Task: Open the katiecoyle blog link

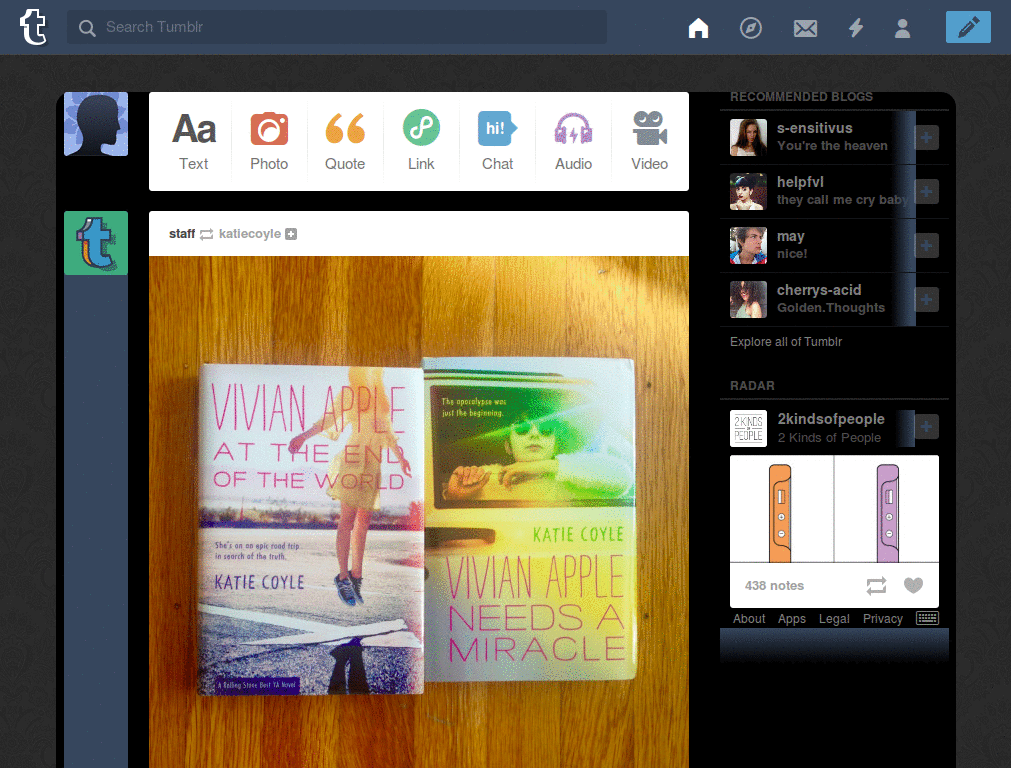Action: (249, 234)
